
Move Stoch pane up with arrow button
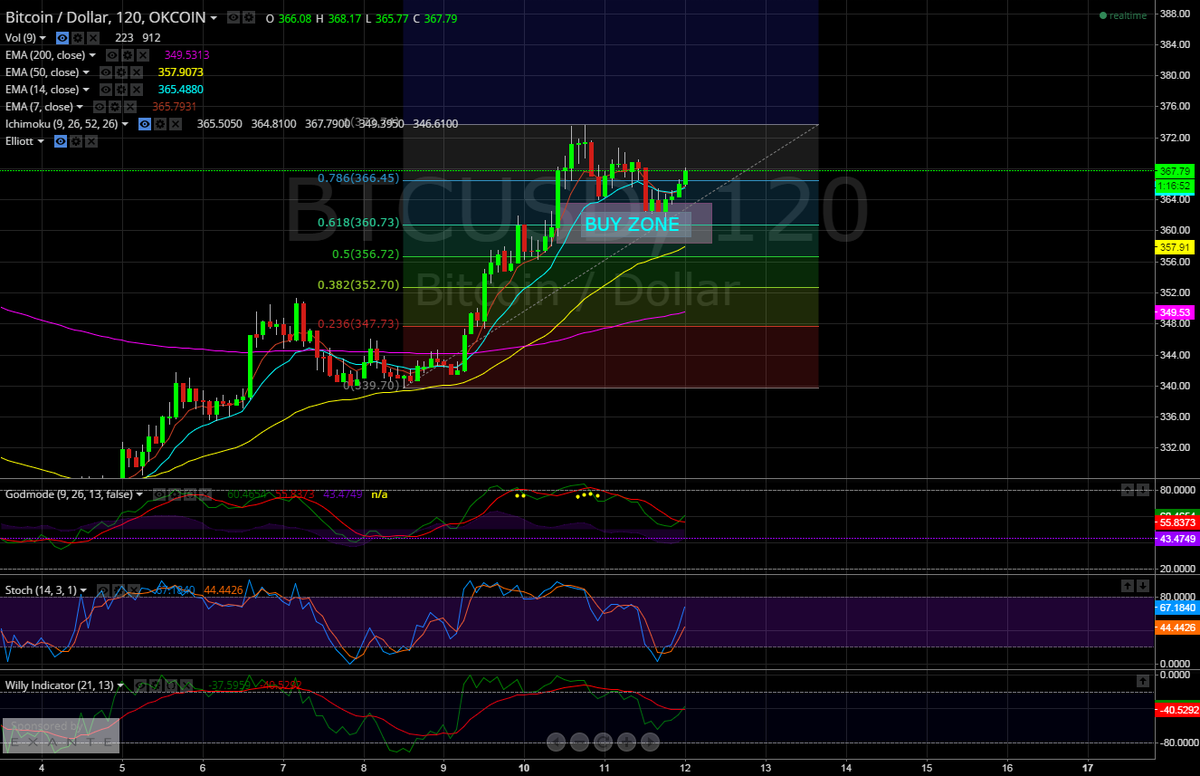(1127, 584)
